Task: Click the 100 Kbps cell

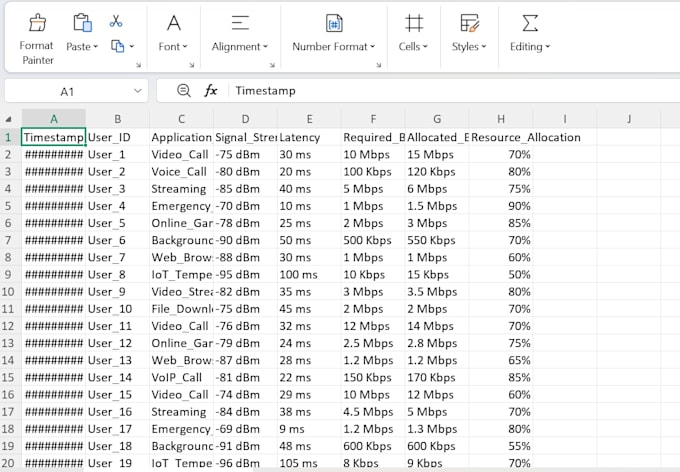Action: pyautogui.click(x=373, y=171)
